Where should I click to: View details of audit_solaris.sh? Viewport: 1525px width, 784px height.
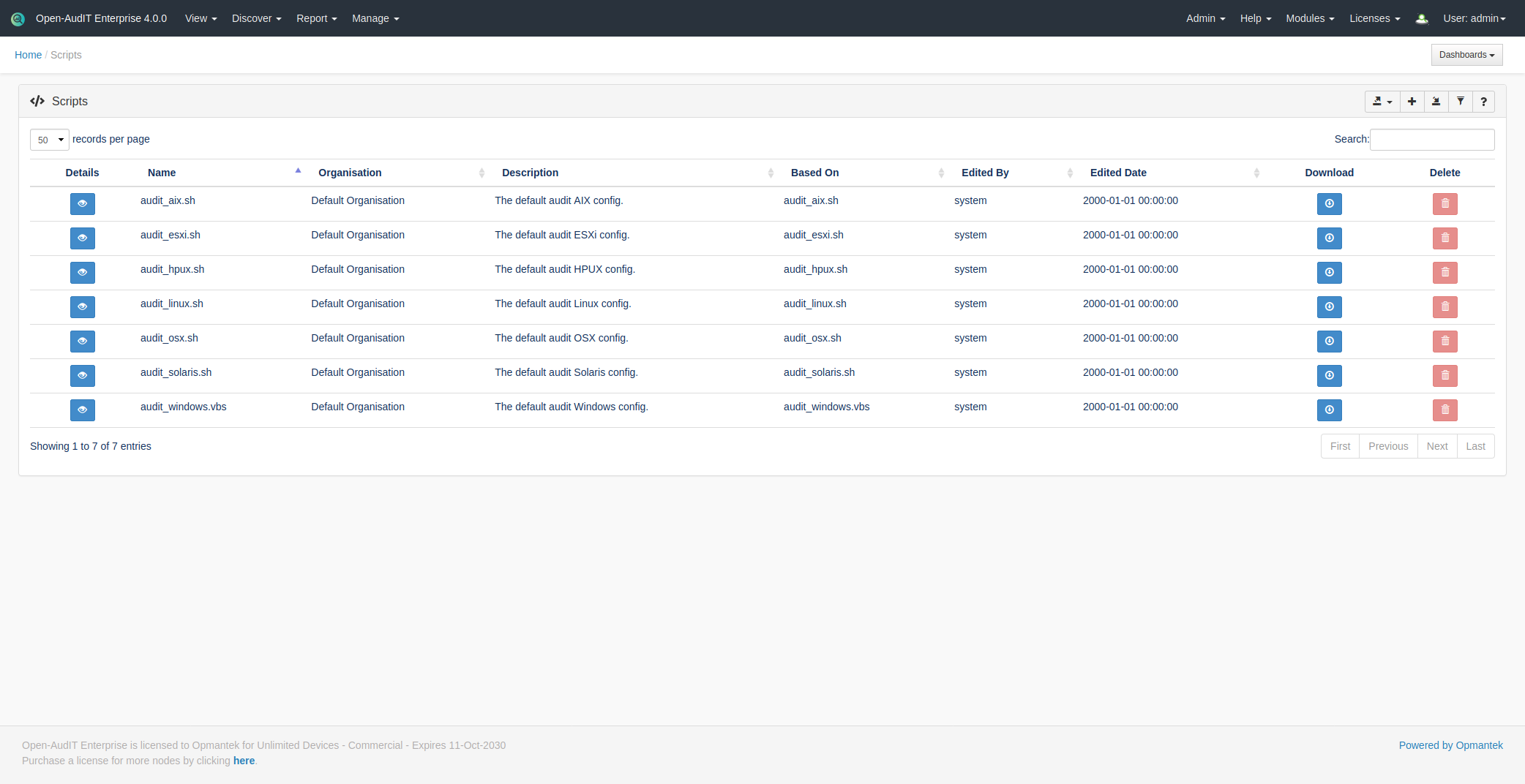coord(83,376)
